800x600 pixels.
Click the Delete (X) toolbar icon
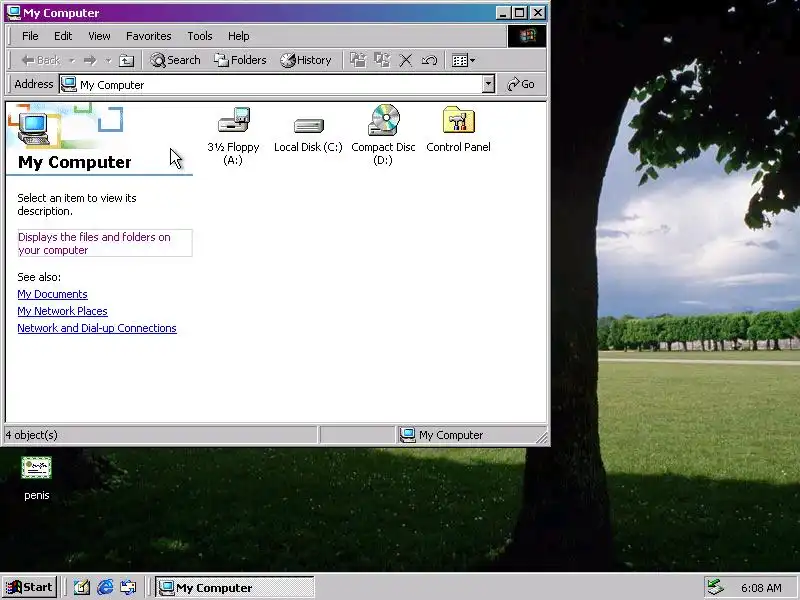(406, 60)
